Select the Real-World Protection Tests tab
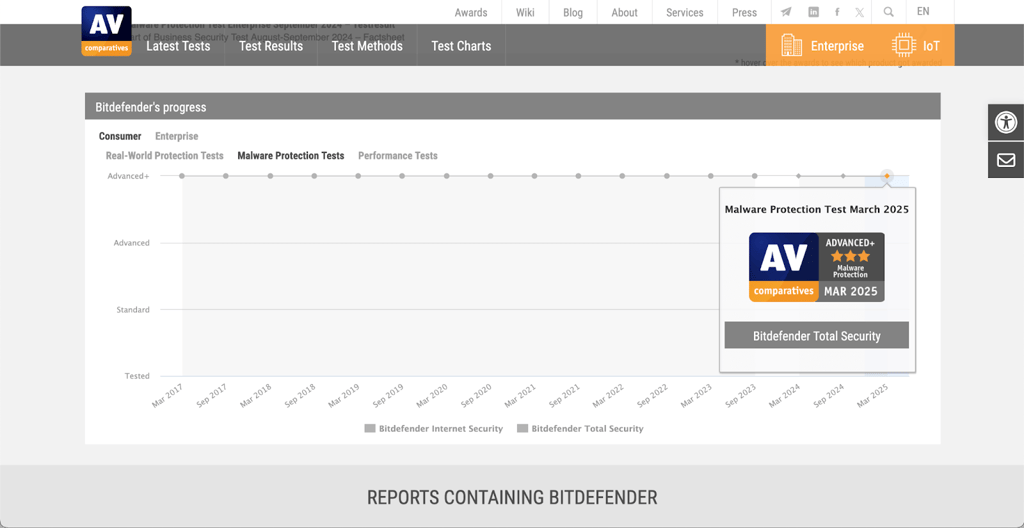 pos(165,156)
